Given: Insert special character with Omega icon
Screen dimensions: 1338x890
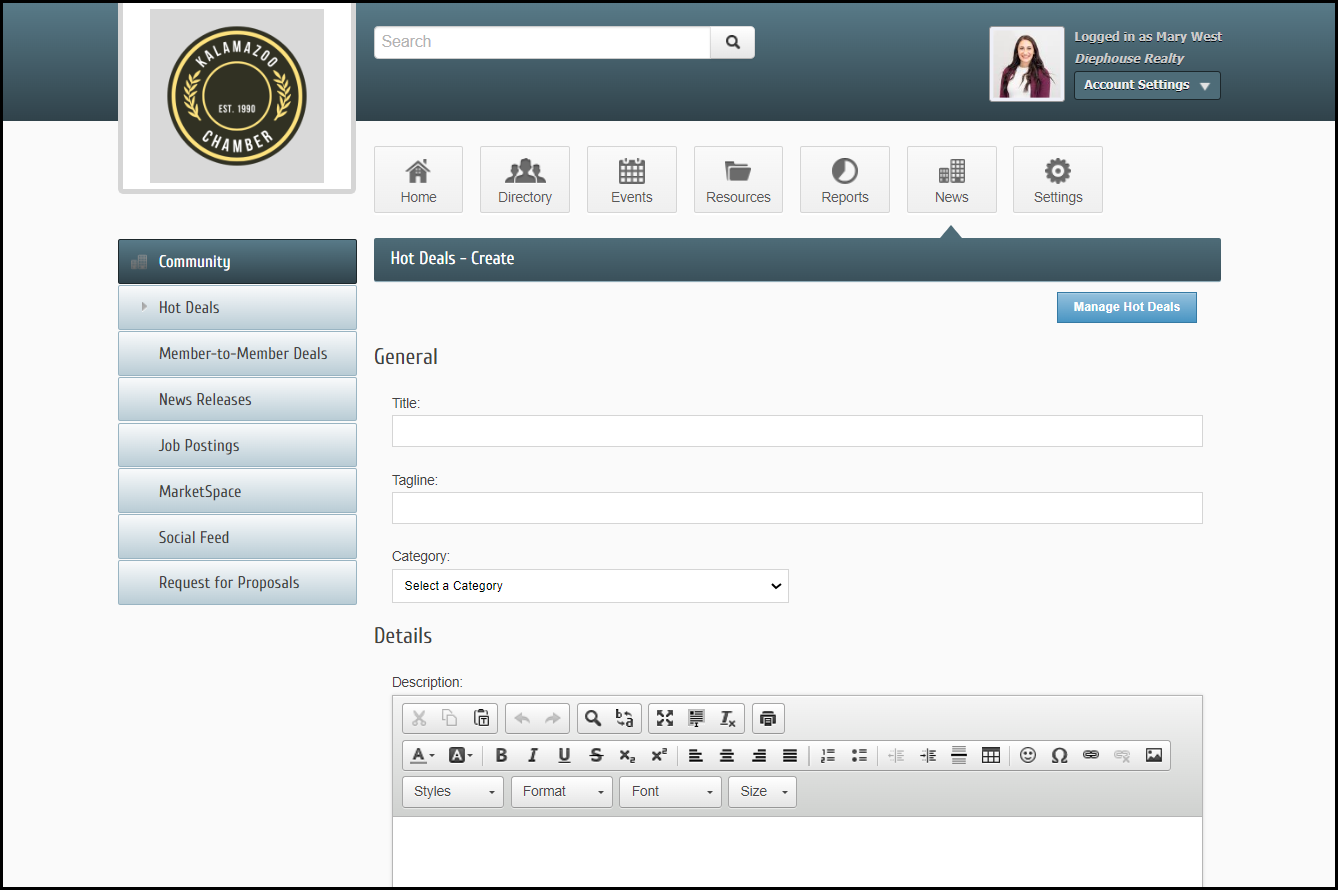Looking at the screenshot, I should click(1059, 755).
